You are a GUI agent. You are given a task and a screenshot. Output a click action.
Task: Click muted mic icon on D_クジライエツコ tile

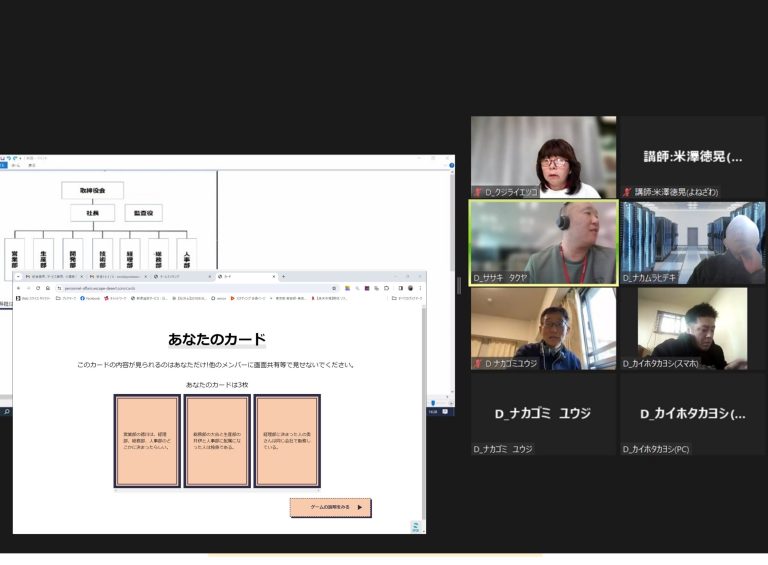[x=478, y=192]
